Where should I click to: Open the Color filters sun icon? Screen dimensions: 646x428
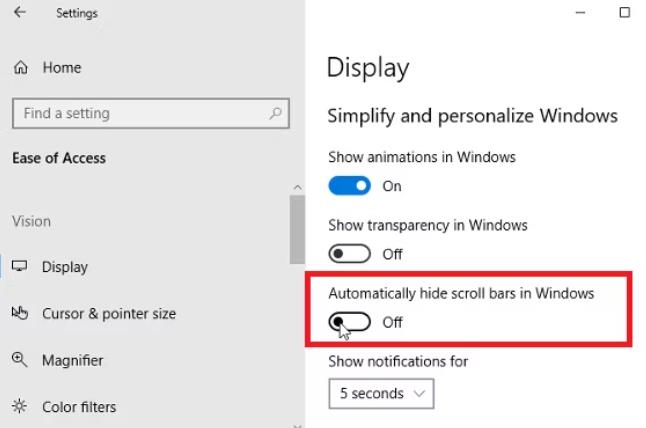pyautogui.click(x=19, y=406)
